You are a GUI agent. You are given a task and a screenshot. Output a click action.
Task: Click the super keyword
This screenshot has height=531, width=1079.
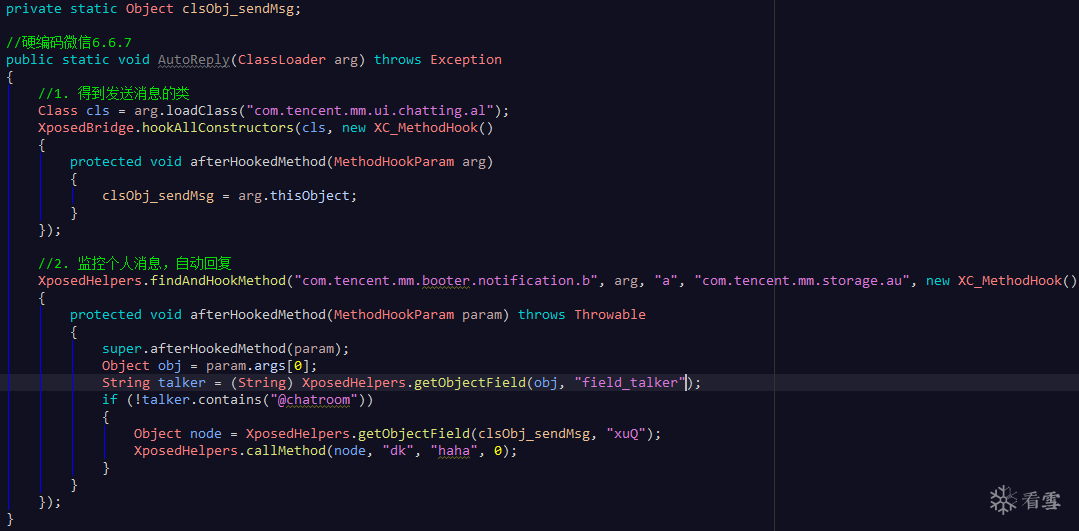tap(122, 349)
